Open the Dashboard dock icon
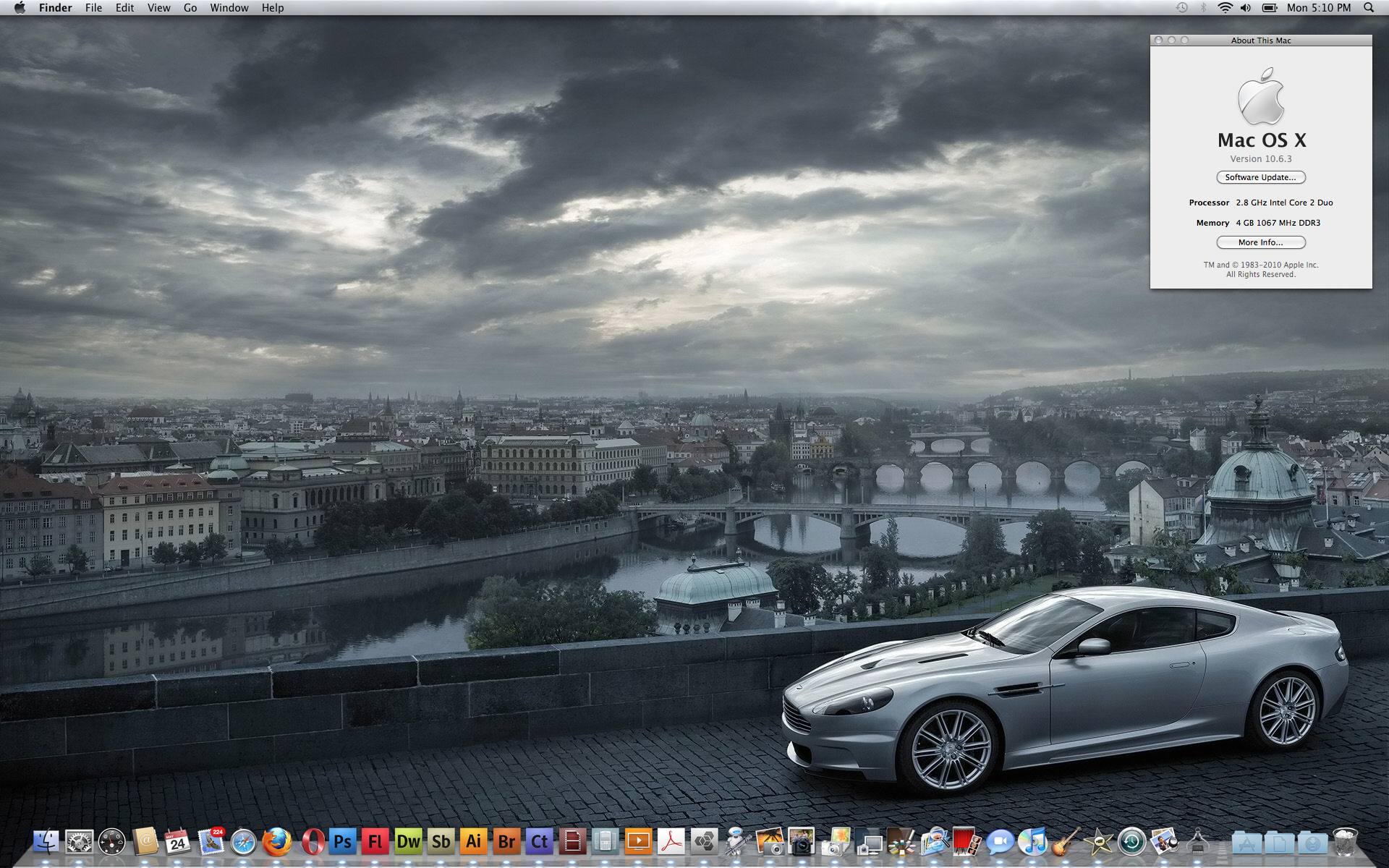 click(x=112, y=842)
